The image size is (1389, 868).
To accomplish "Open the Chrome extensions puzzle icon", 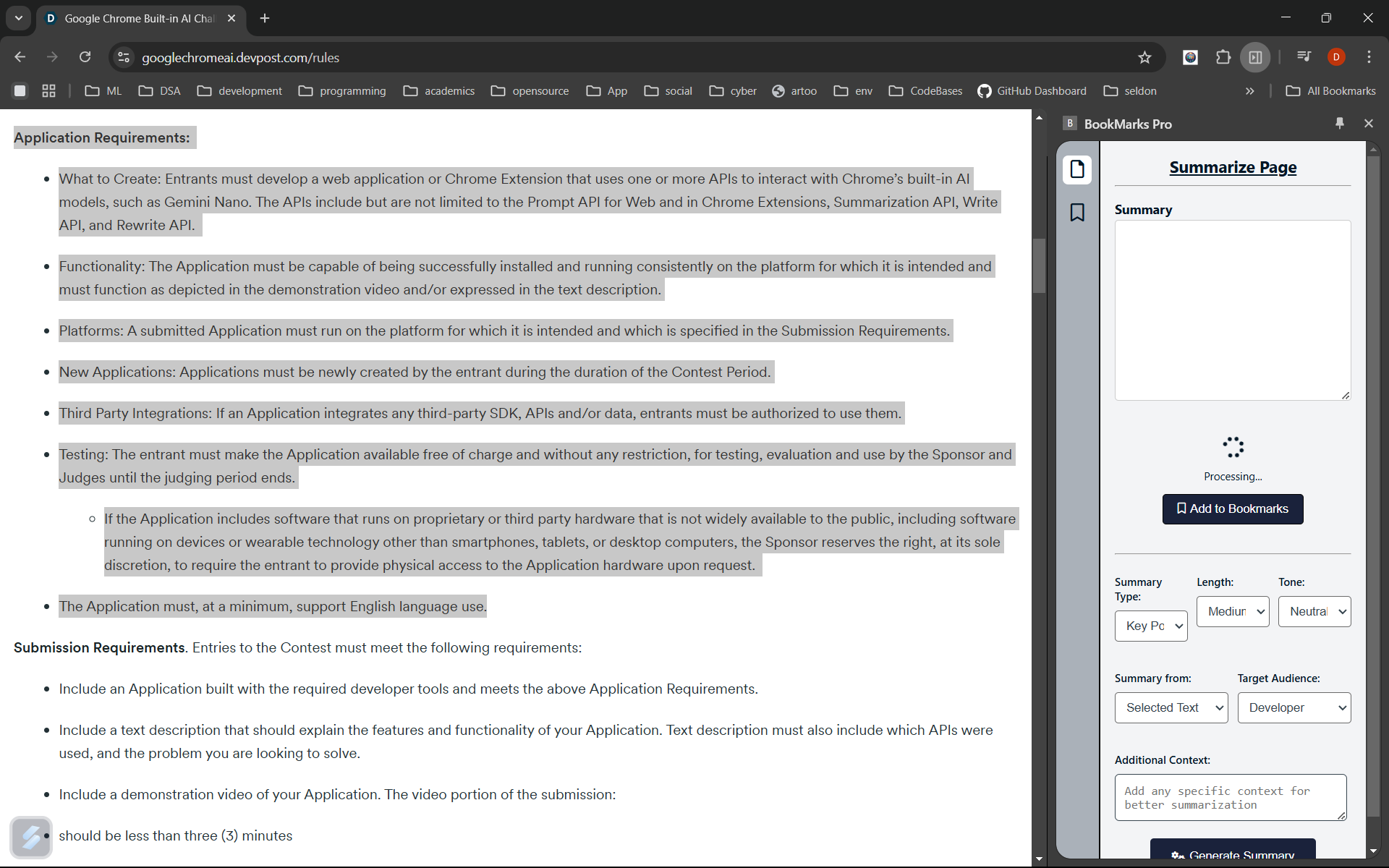I will pos(1223,57).
